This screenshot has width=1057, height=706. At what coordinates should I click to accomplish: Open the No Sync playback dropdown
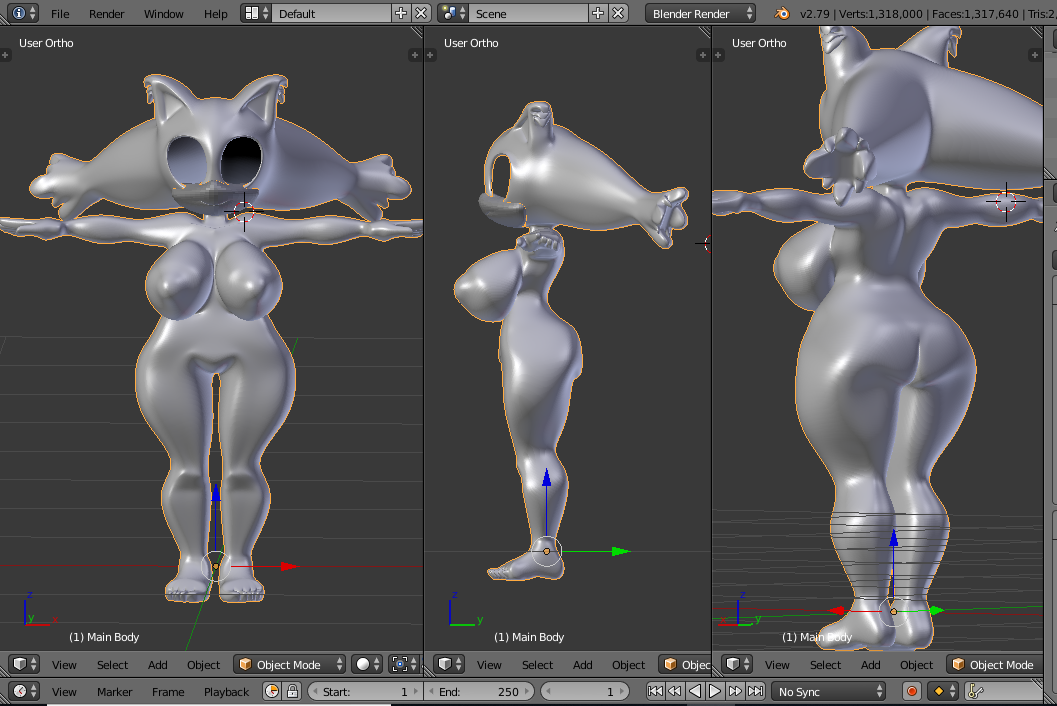(828, 691)
